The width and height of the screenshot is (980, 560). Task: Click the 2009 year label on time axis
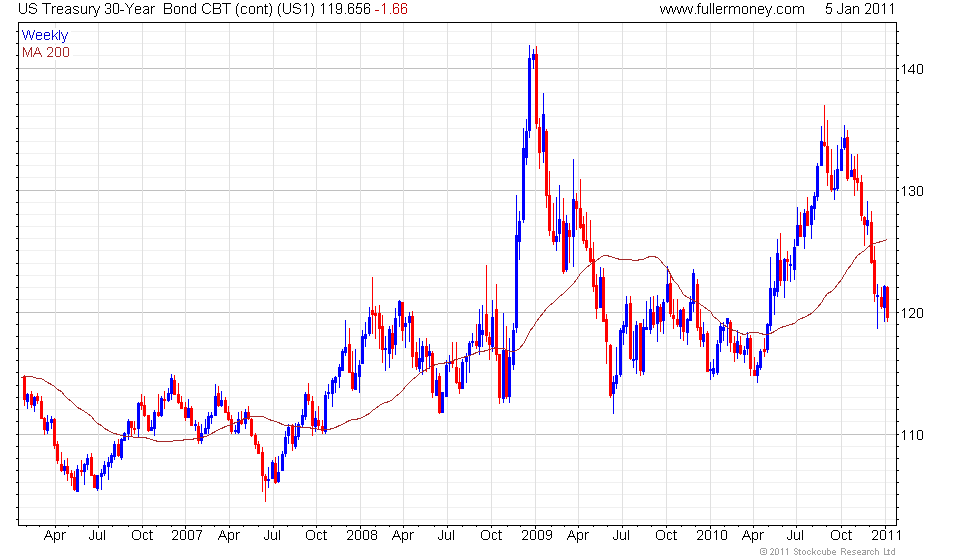[537, 536]
